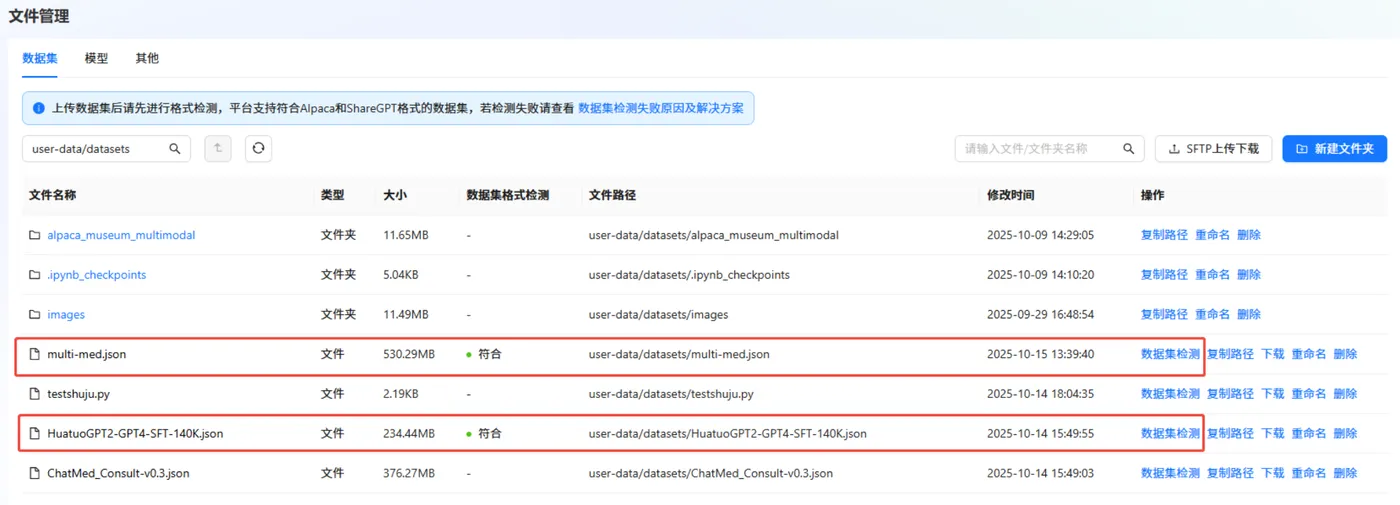The height and width of the screenshot is (505, 1400).
Task: Run 数据集检测 on testshuju.py
Action: click(1170, 394)
